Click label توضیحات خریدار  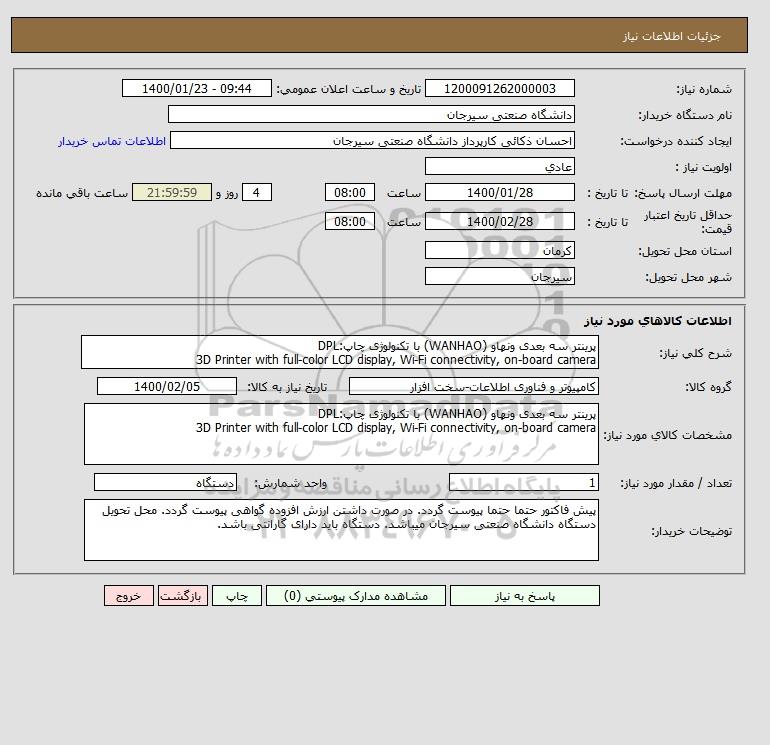(691, 531)
